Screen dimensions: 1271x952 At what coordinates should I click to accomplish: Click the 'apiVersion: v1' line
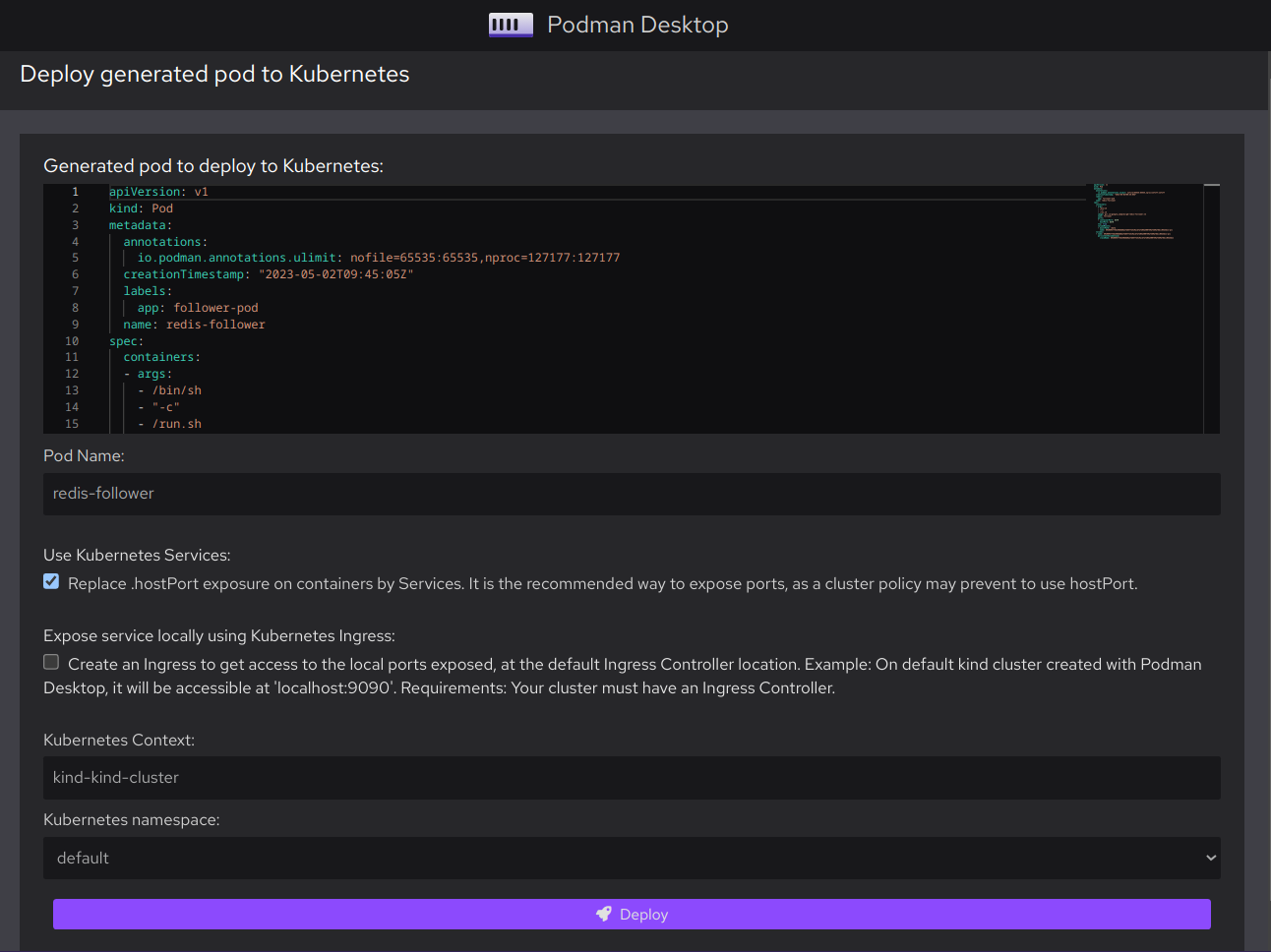point(158,192)
